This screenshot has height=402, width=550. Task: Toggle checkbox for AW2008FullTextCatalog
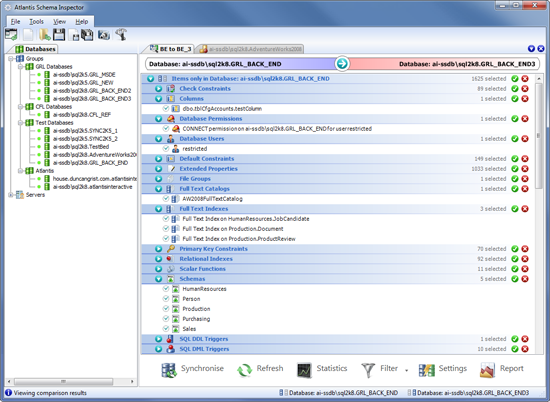pos(166,199)
